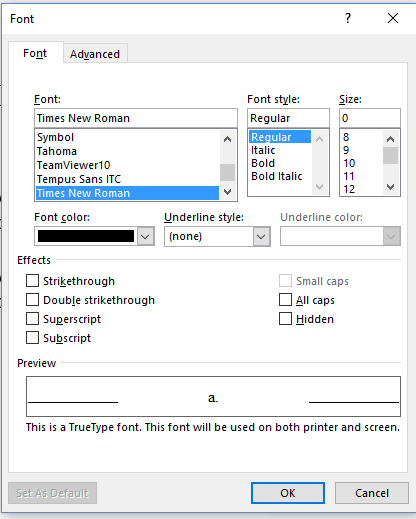The width and height of the screenshot is (416, 519).
Task: Click the size list scroll down arrow
Action: pos(390,187)
